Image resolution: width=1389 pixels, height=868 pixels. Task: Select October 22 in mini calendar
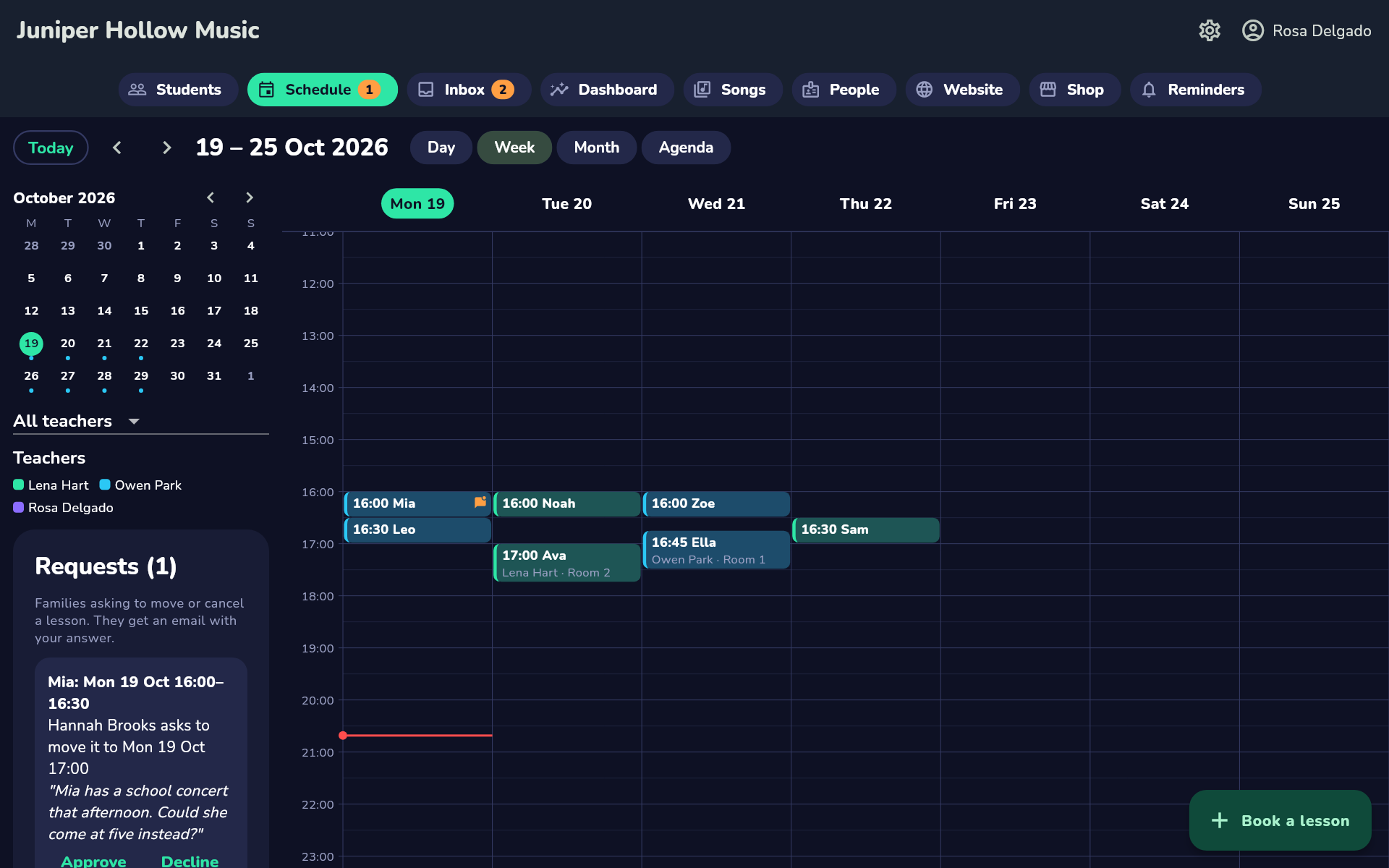(x=141, y=344)
